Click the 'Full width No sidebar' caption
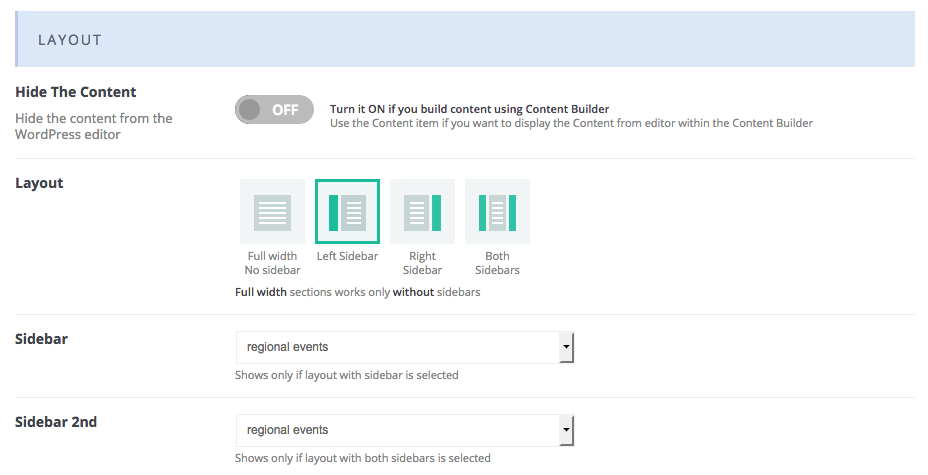The image size is (928, 475). click(x=272, y=263)
